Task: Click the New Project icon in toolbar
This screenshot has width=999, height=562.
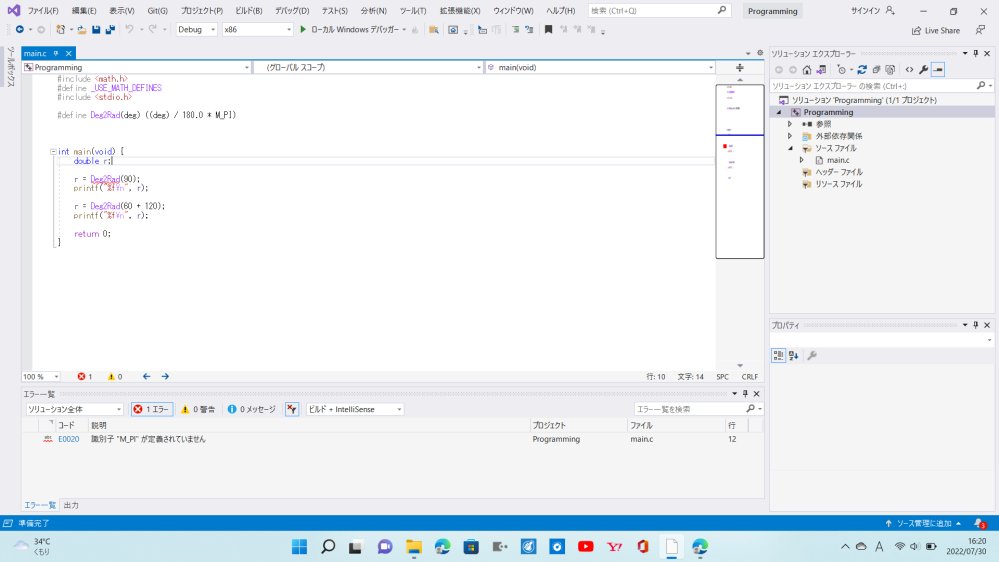Action: [x=61, y=29]
